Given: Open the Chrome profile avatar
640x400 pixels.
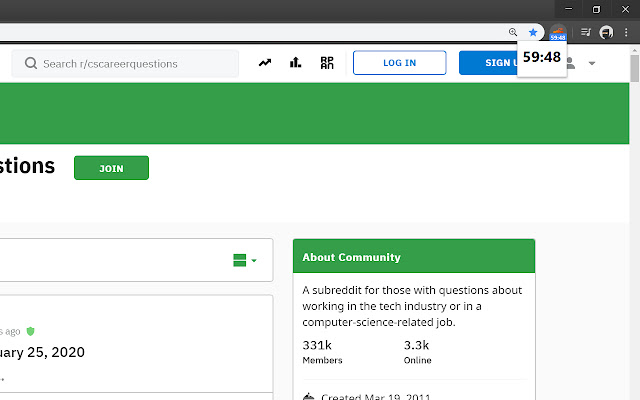Looking at the screenshot, I should click(606, 32).
